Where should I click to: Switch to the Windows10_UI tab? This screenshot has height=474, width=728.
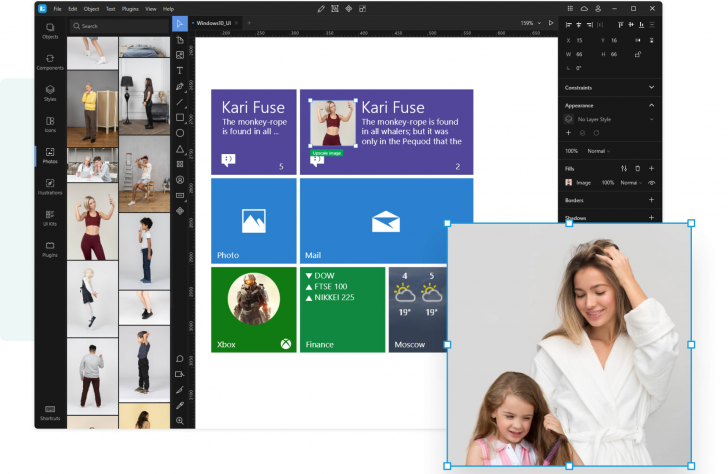tap(214, 23)
